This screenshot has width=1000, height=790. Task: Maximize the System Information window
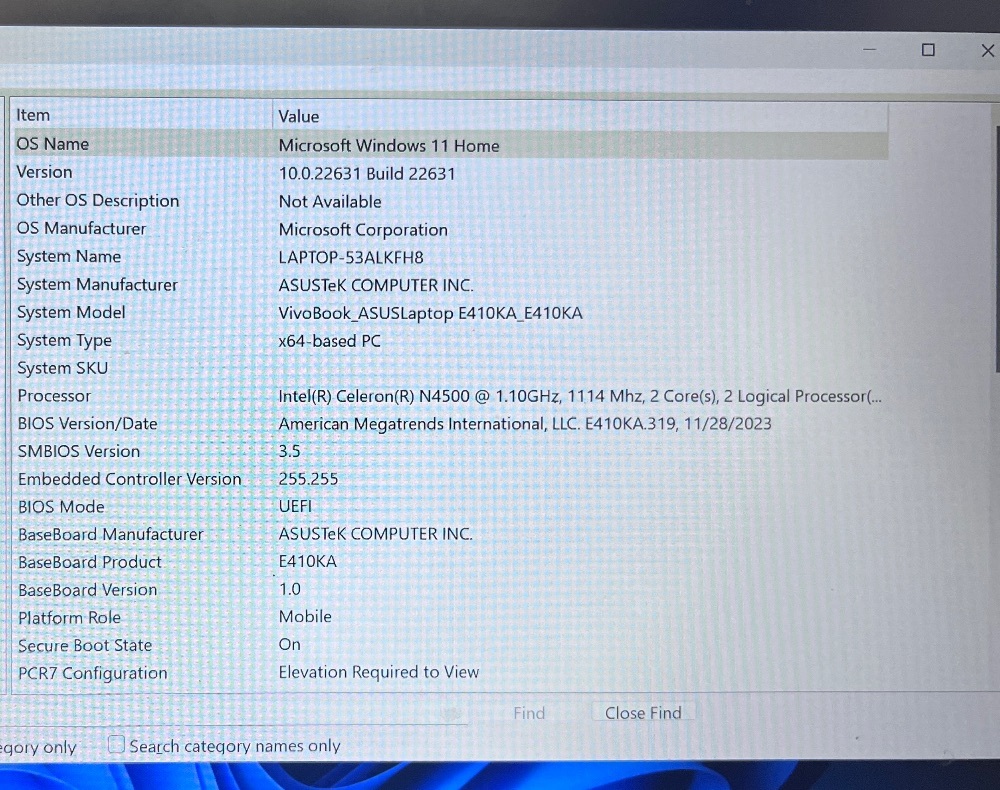pyautogui.click(x=928, y=50)
